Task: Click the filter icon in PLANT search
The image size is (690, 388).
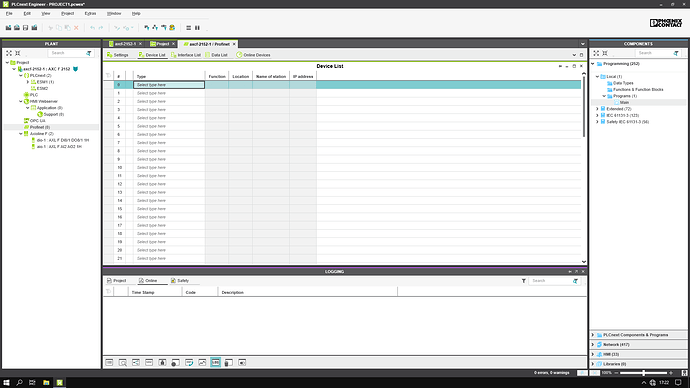Action: click(89, 53)
